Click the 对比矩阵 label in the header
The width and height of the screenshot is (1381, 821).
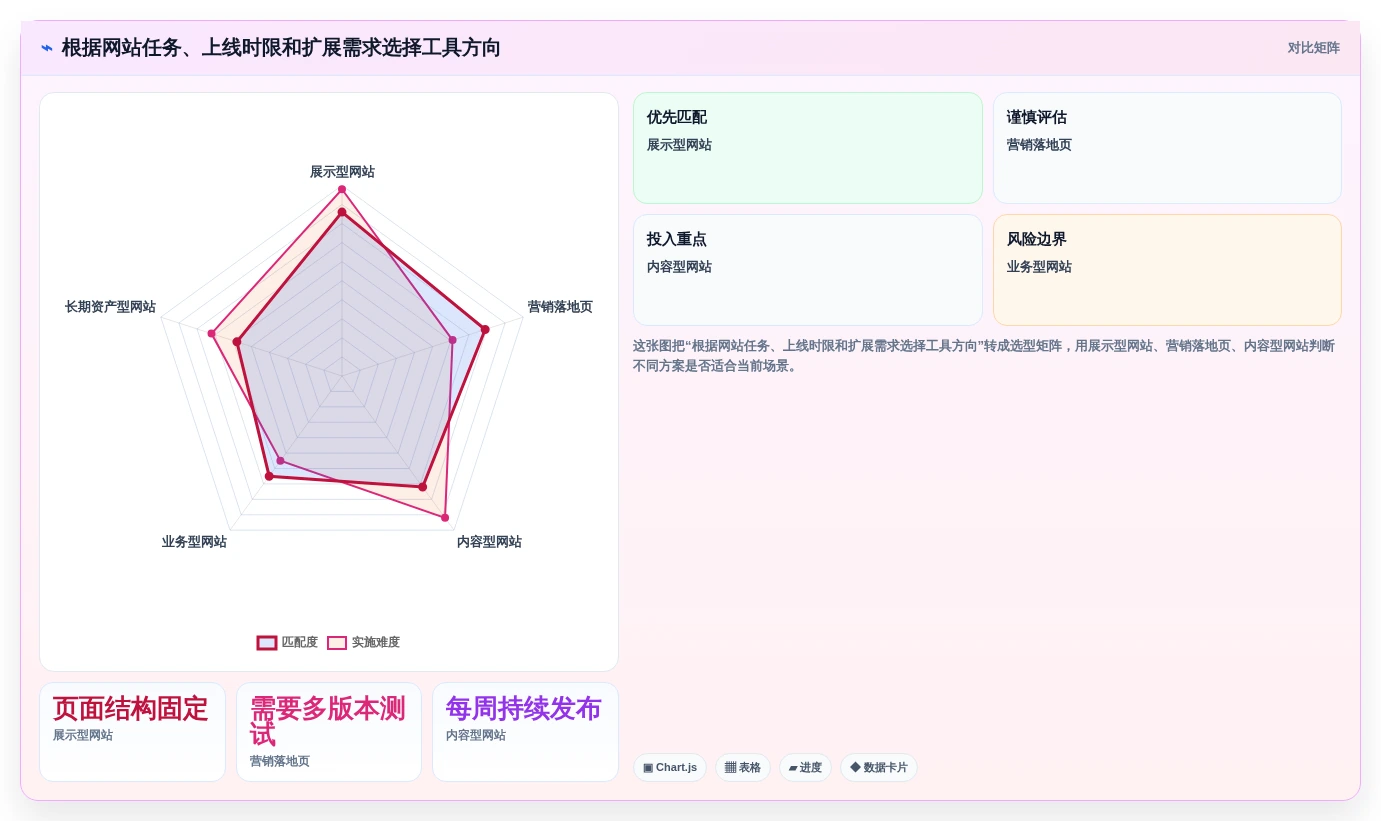pos(1313,48)
